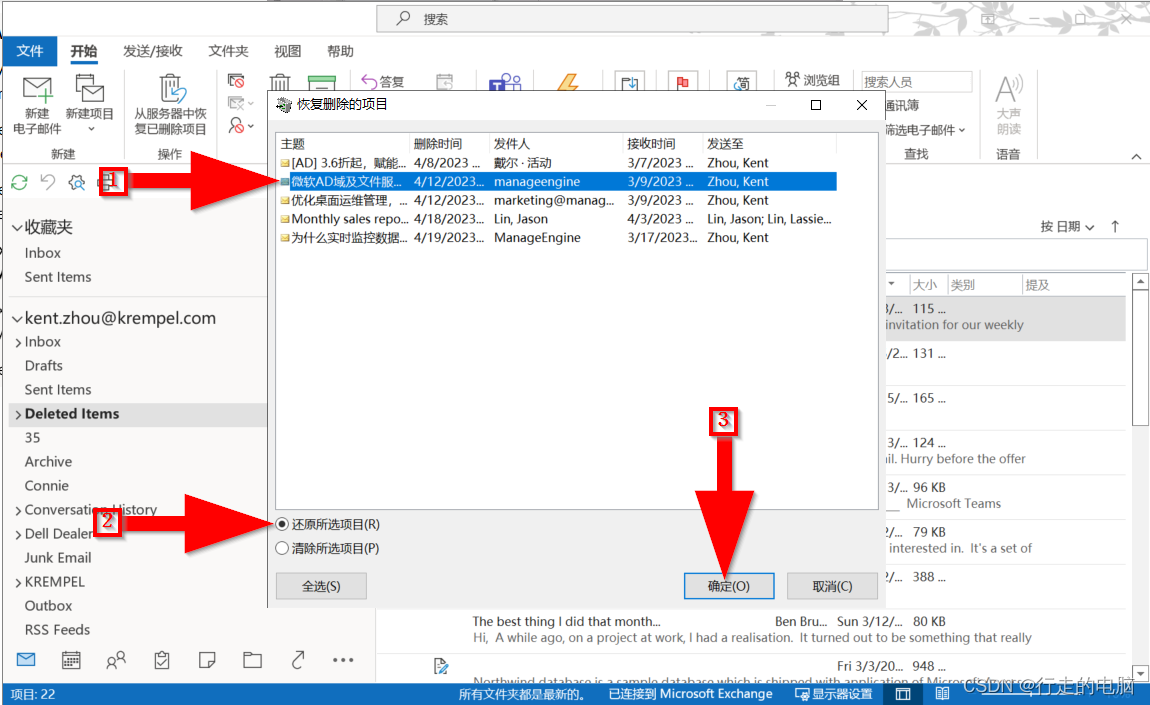
Task: Expand the Conversation History folder
Action: pos(18,511)
